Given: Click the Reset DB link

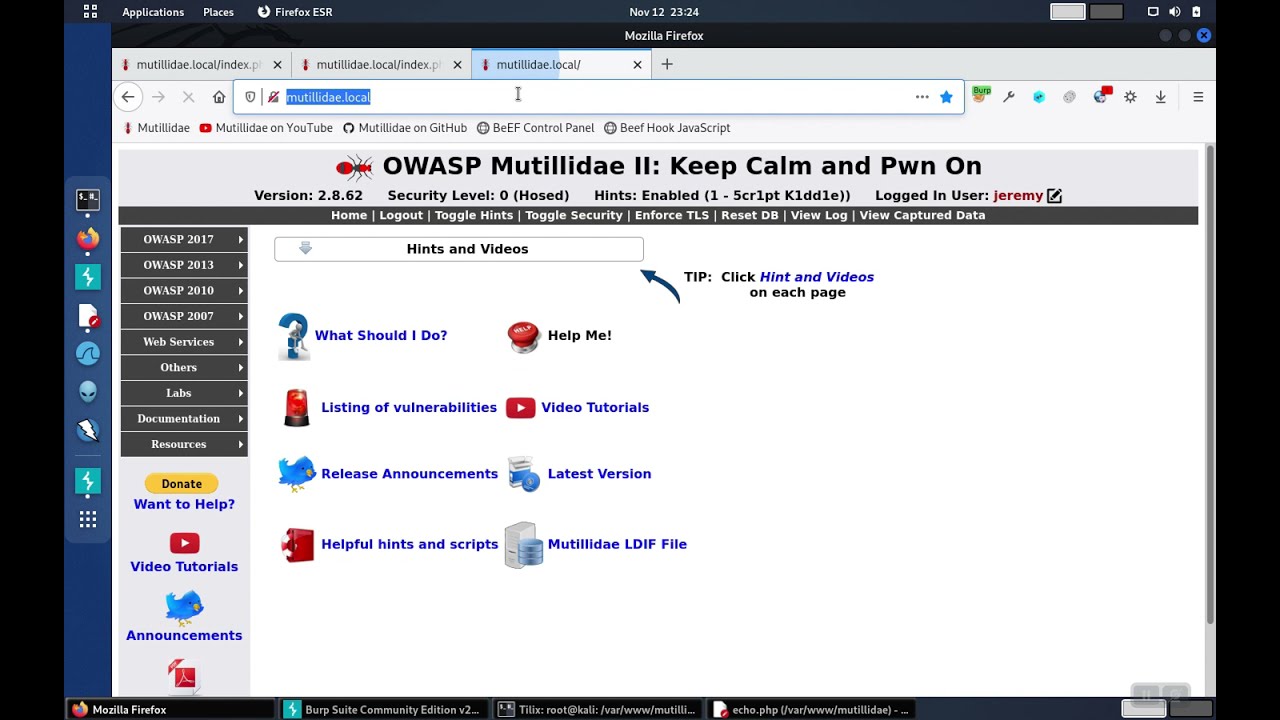Looking at the screenshot, I should (750, 215).
